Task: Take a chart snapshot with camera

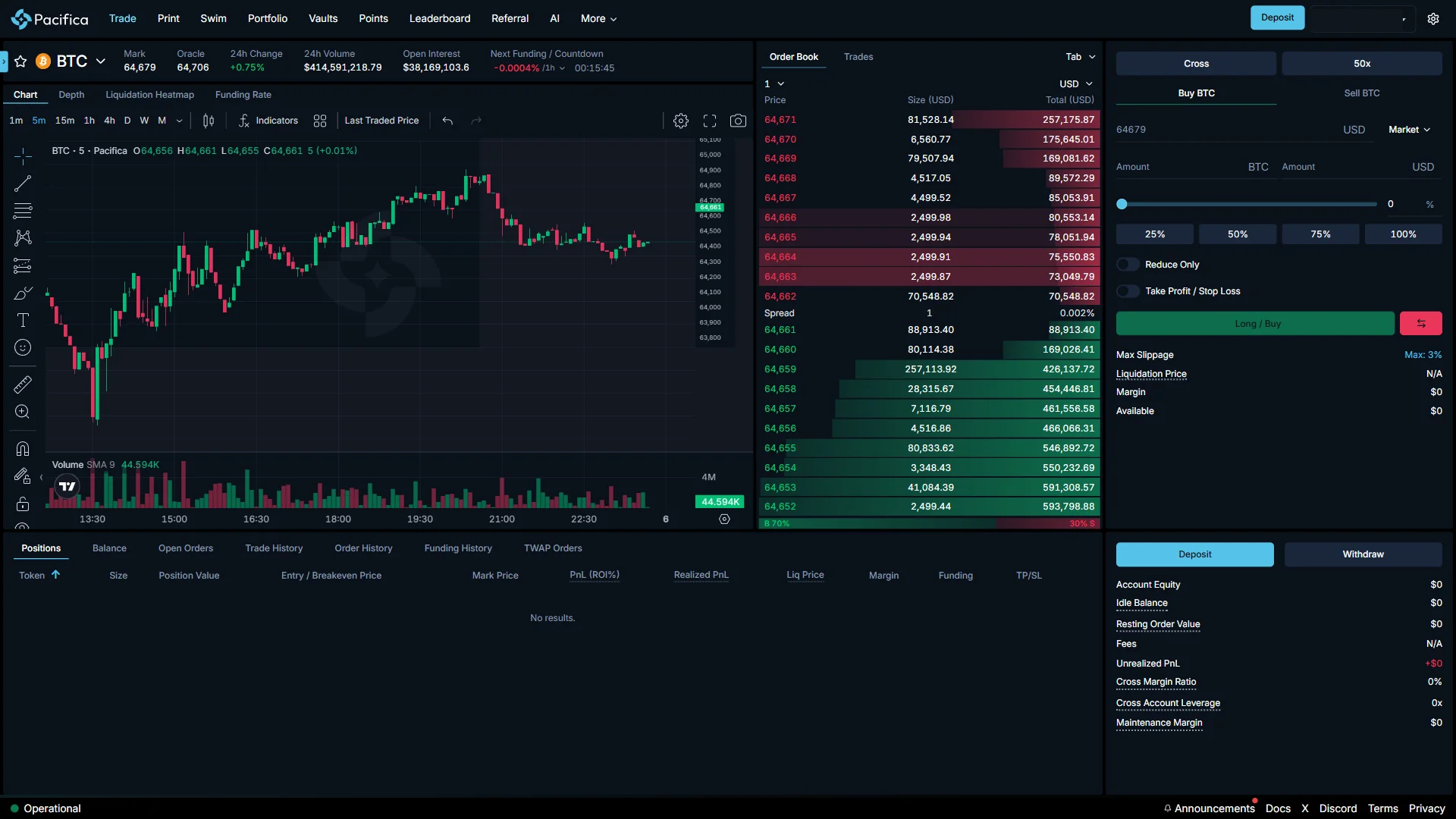Action: 738,121
